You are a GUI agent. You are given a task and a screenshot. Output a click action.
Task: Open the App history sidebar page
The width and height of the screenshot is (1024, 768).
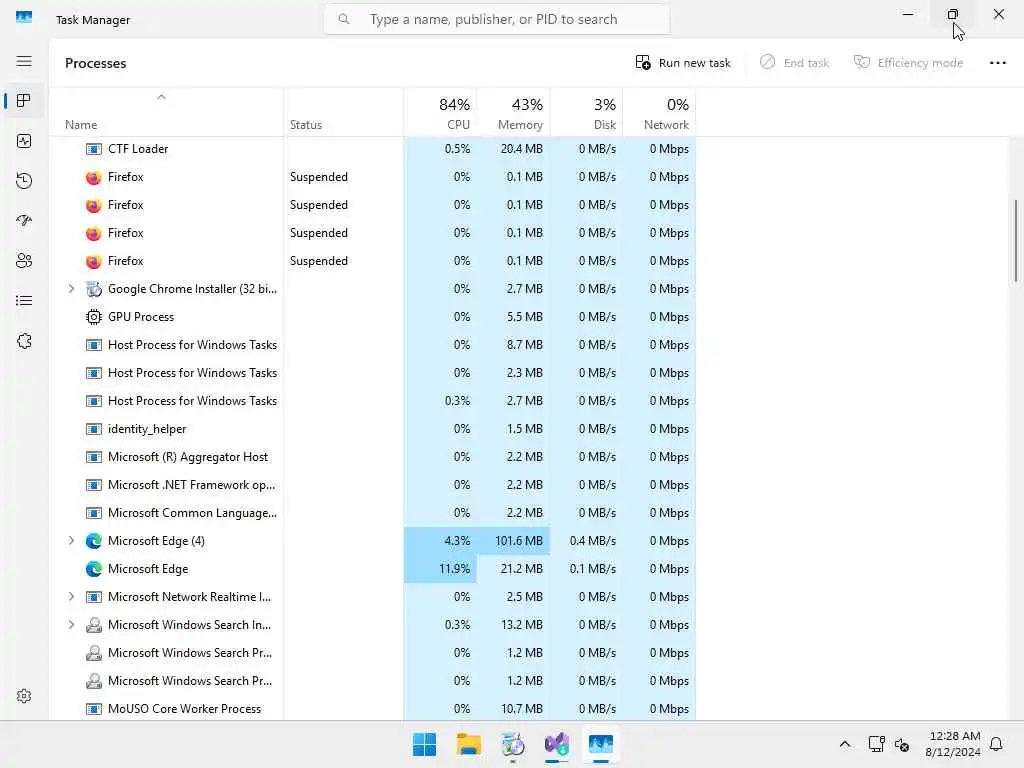24,181
